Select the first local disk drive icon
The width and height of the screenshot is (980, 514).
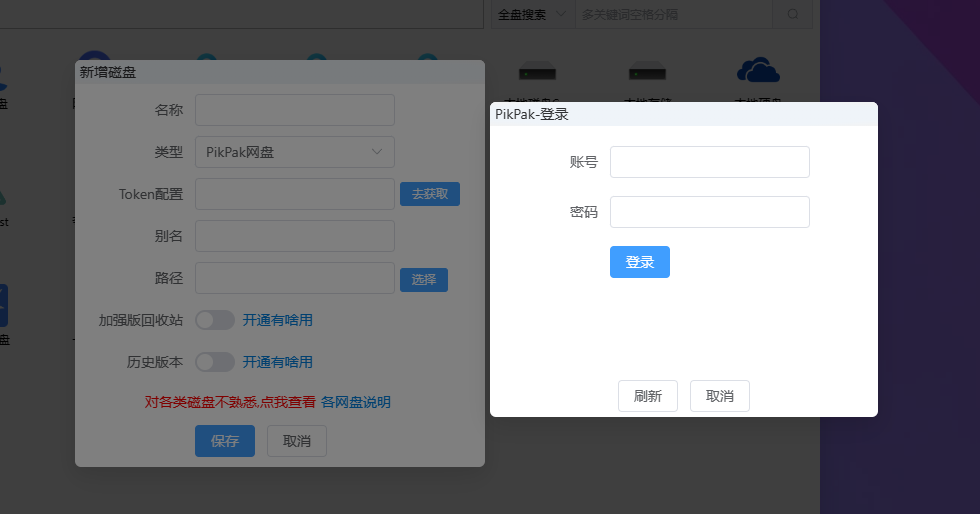(x=537, y=73)
